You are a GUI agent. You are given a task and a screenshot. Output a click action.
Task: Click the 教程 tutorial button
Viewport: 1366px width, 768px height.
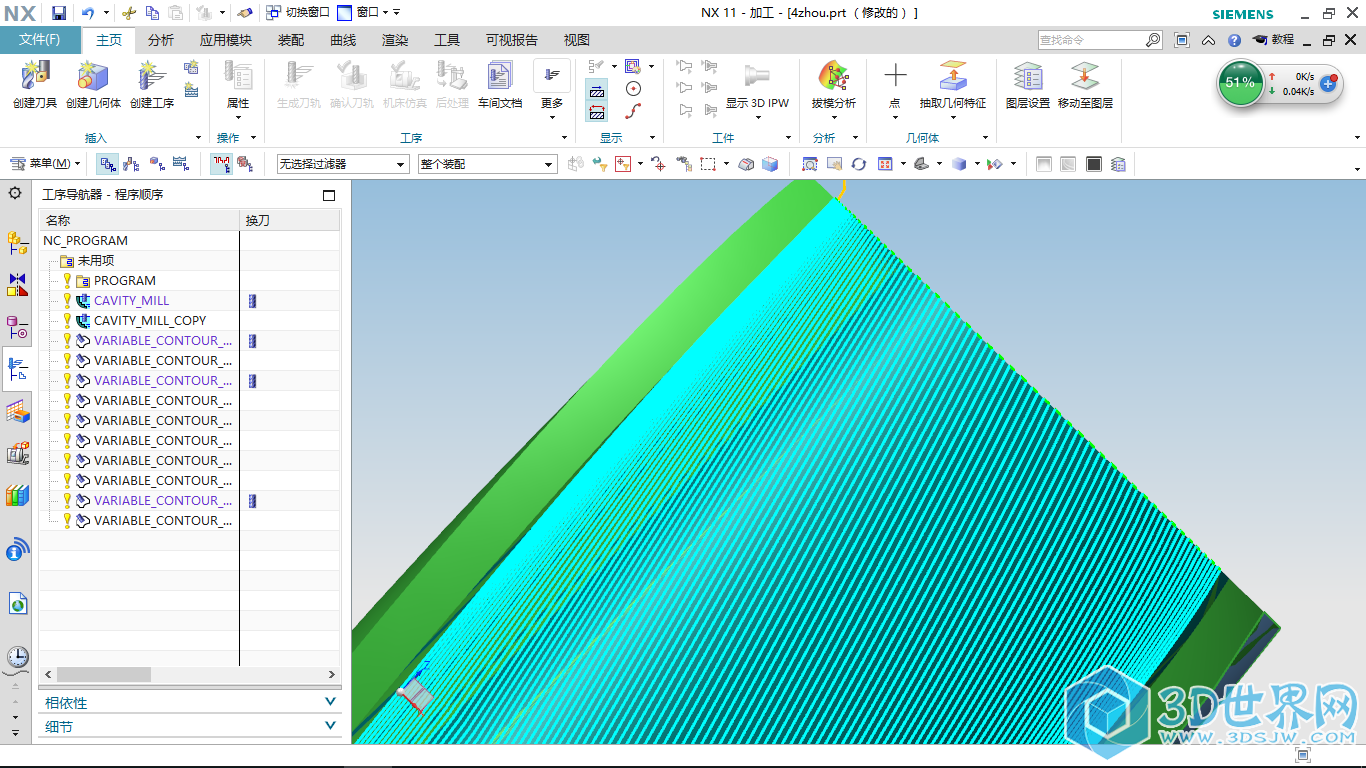tap(1272, 40)
